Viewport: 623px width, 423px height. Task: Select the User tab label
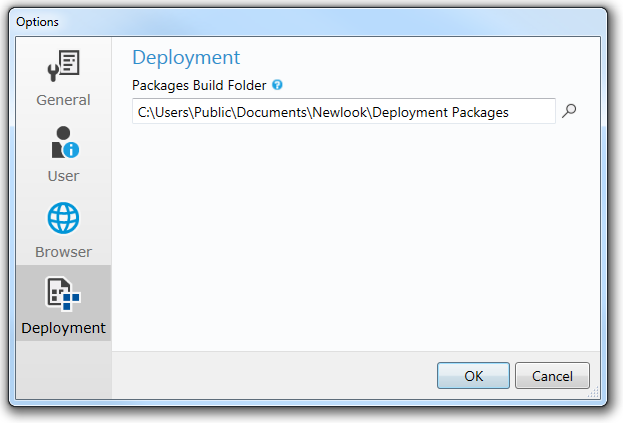tap(63, 176)
